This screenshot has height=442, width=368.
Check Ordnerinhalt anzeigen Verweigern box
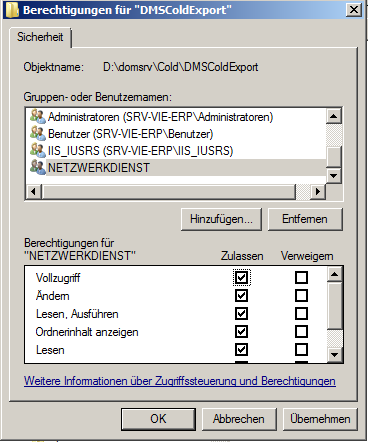(x=301, y=331)
